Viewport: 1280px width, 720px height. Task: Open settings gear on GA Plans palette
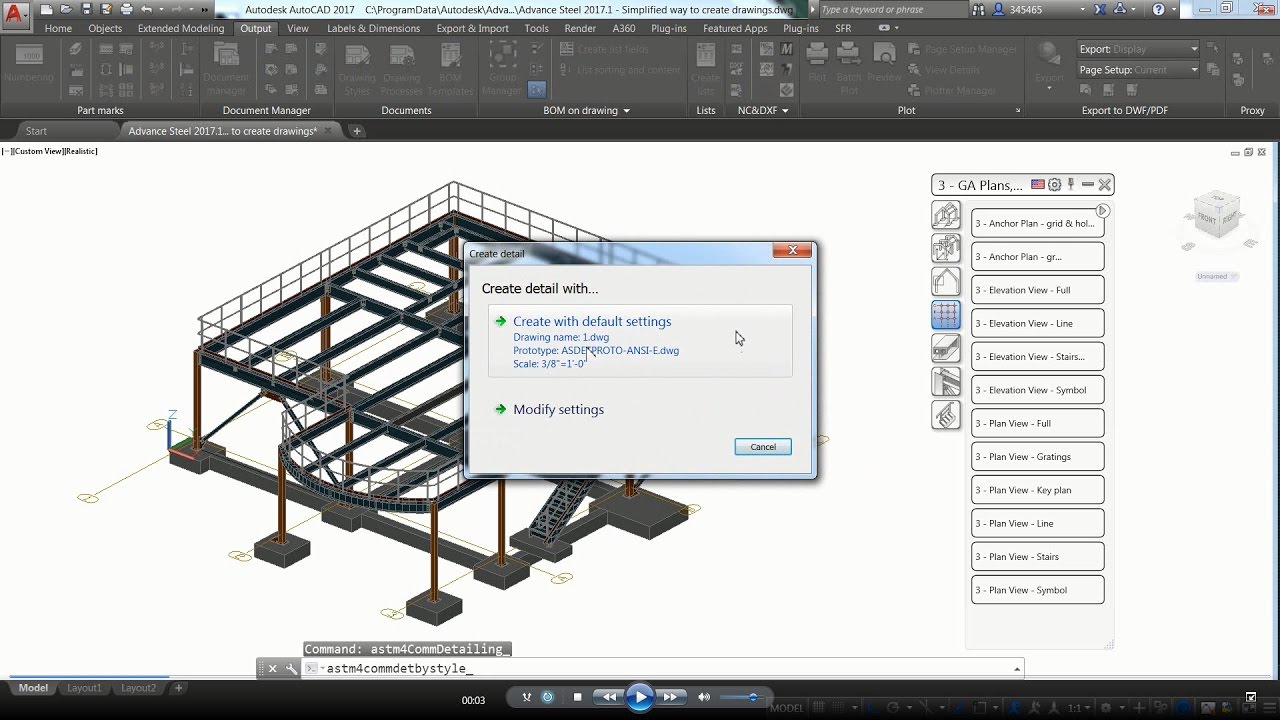(x=1055, y=184)
